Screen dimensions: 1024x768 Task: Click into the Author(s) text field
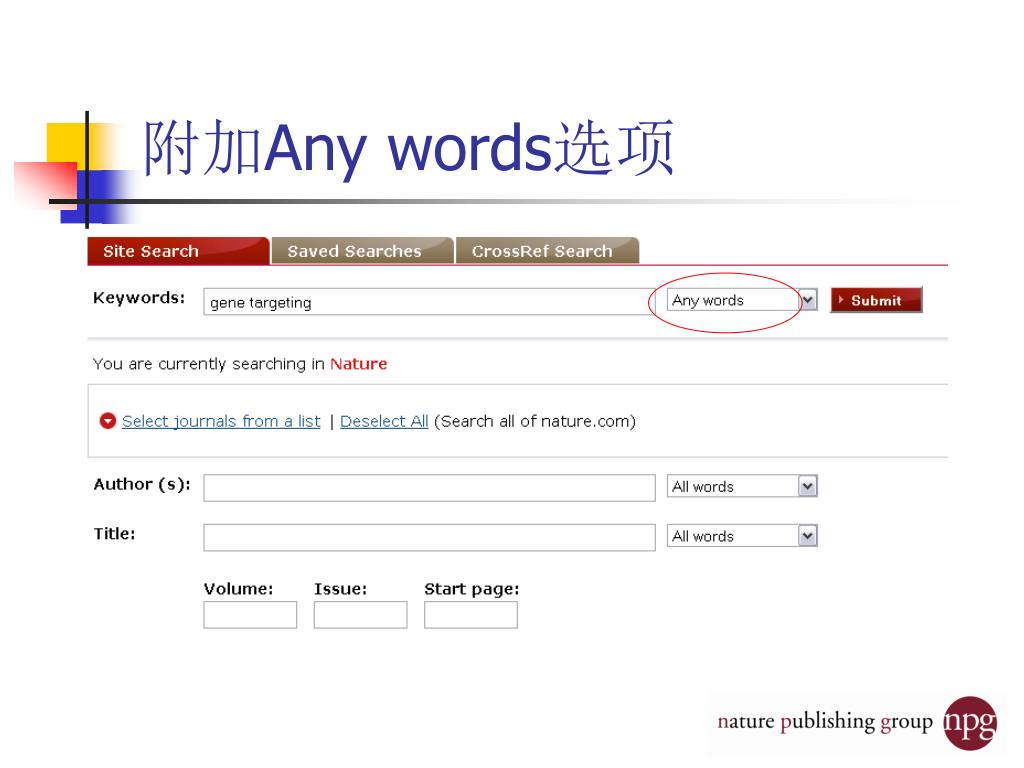[x=429, y=488]
